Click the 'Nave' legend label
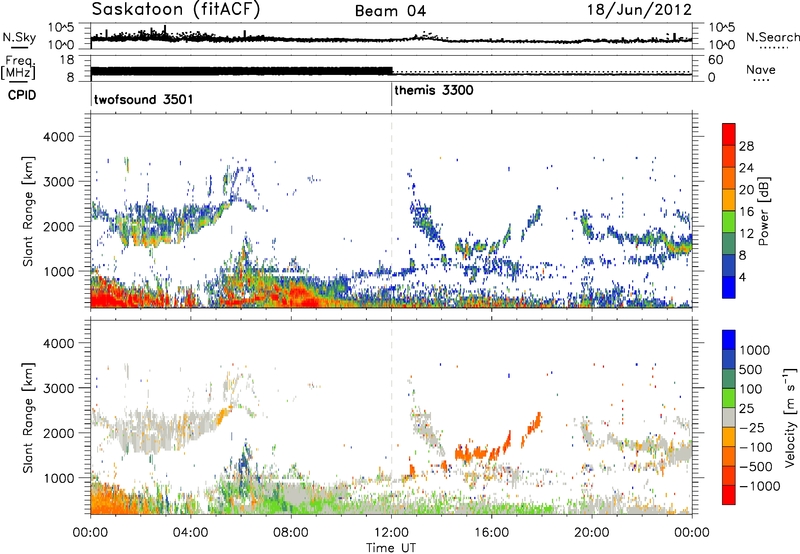This screenshot has height=554, width=800. coord(761,69)
